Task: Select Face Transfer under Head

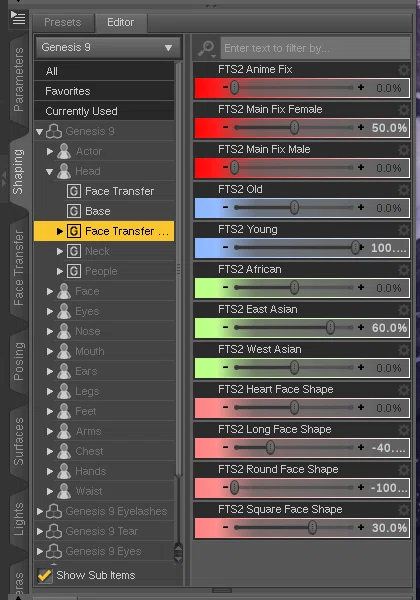Action: pyautogui.click(x=119, y=191)
